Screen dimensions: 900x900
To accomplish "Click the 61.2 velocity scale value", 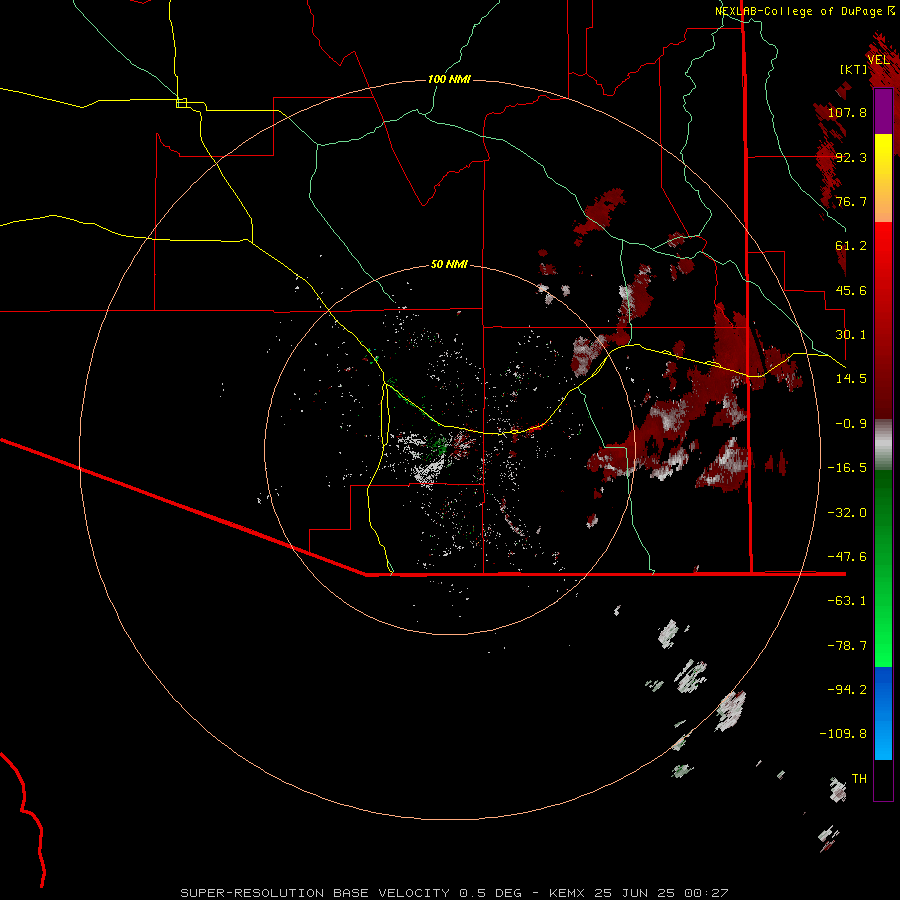I will pos(851,246).
